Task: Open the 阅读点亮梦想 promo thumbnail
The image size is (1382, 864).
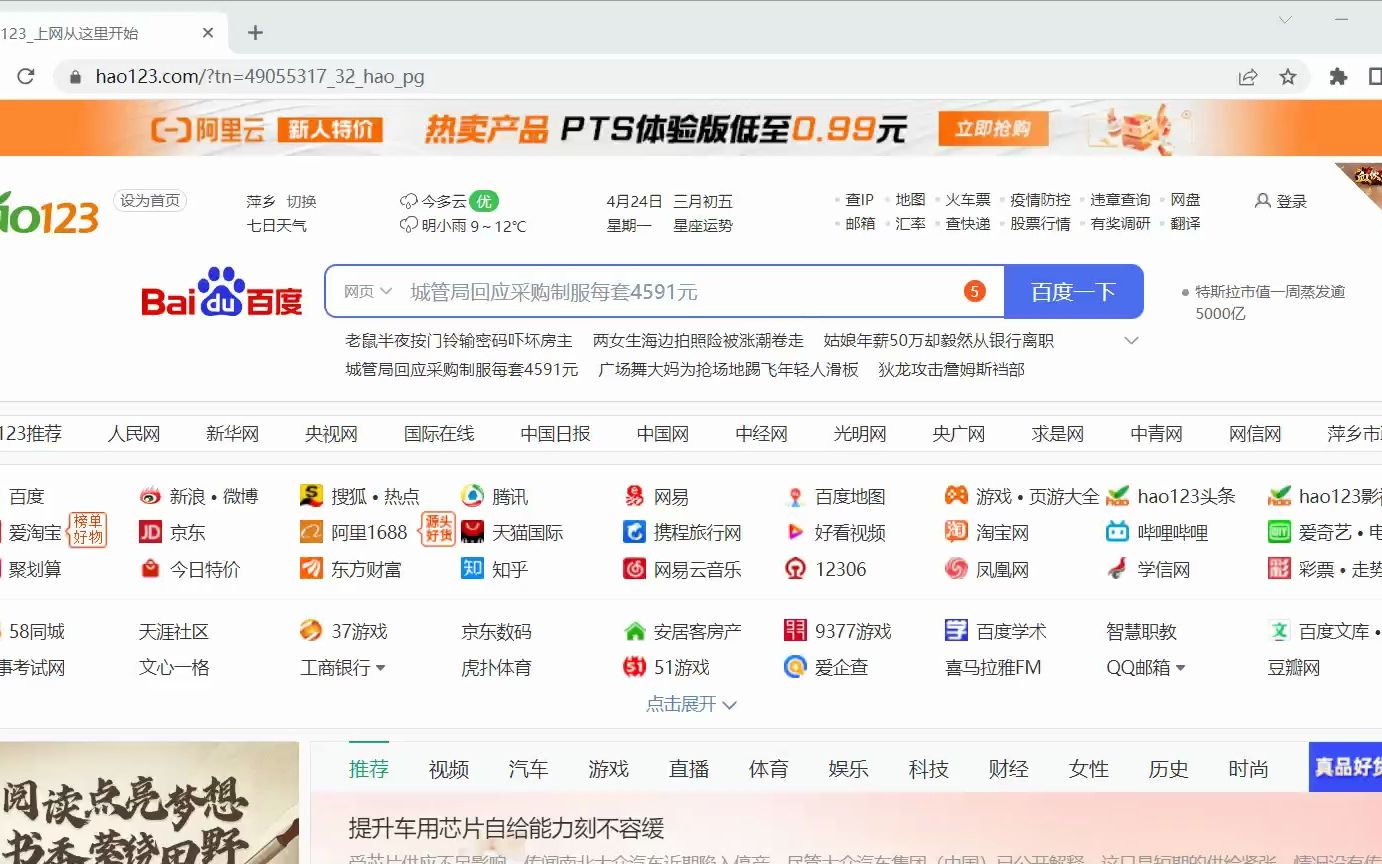Action: pyautogui.click(x=149, y=803)
